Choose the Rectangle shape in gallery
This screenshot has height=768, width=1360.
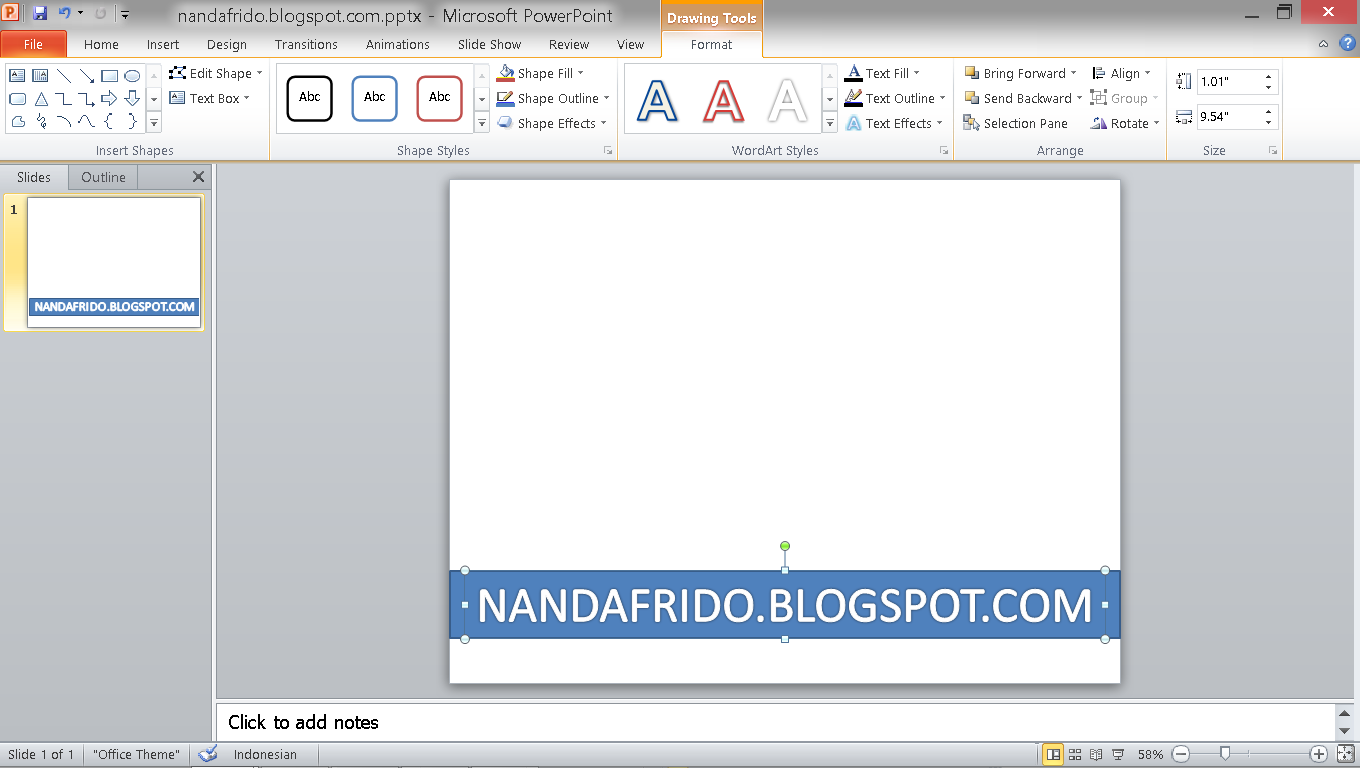tap(109, 75)
